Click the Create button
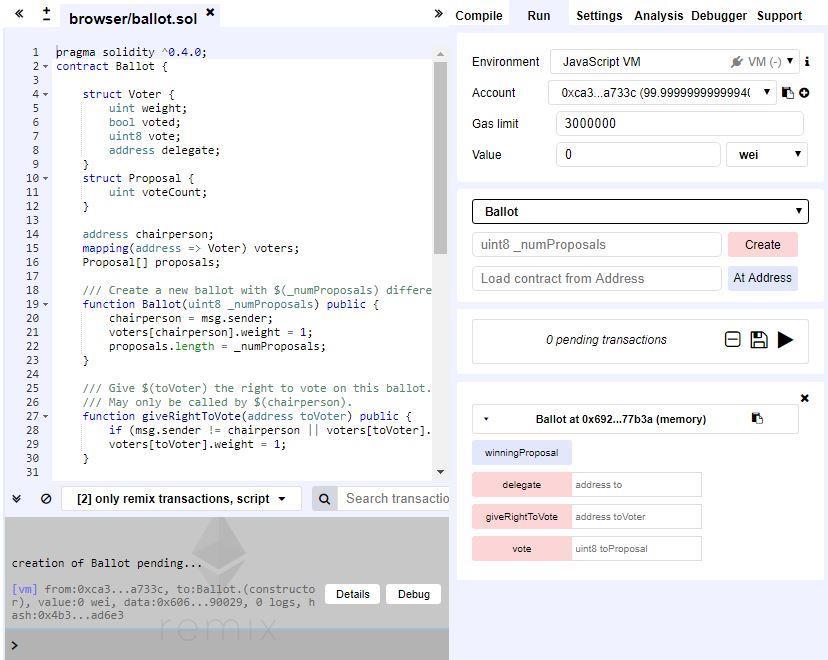The image size is (828, 660). click(x=763, y=245)
